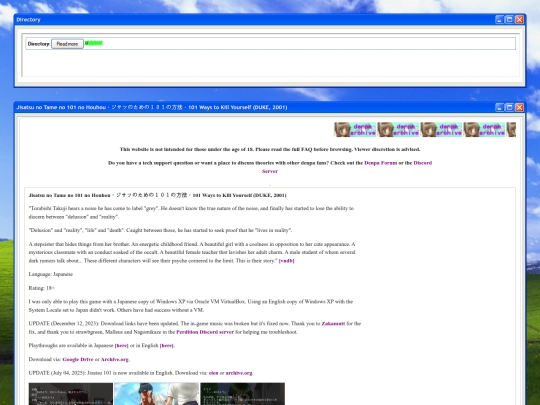
Task: Click the Read more button in the Directory window
Action: (x=68, y=44)
